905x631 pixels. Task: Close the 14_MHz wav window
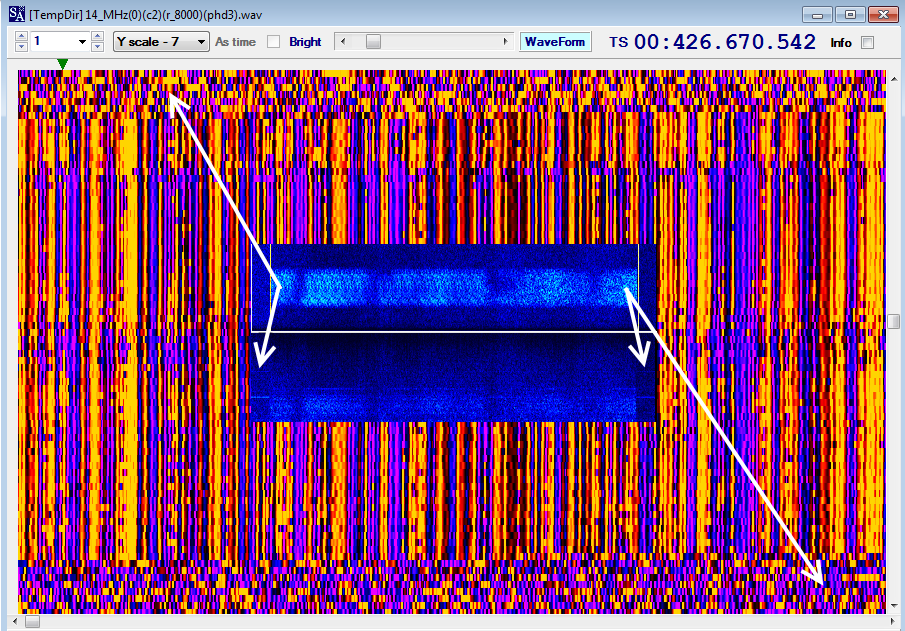(x=883, y=14)
